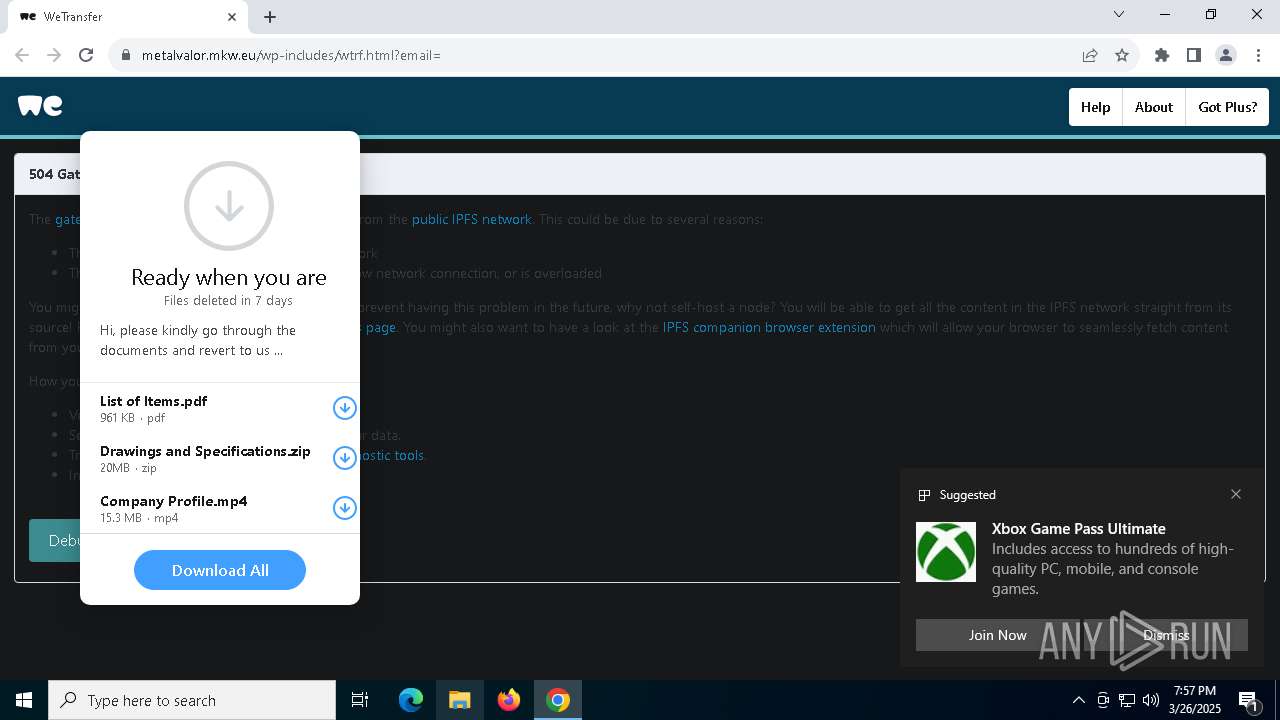Viewport: 1280px width, 720px height.
Task: Follow the public IPFS network link
Action: 471,219
